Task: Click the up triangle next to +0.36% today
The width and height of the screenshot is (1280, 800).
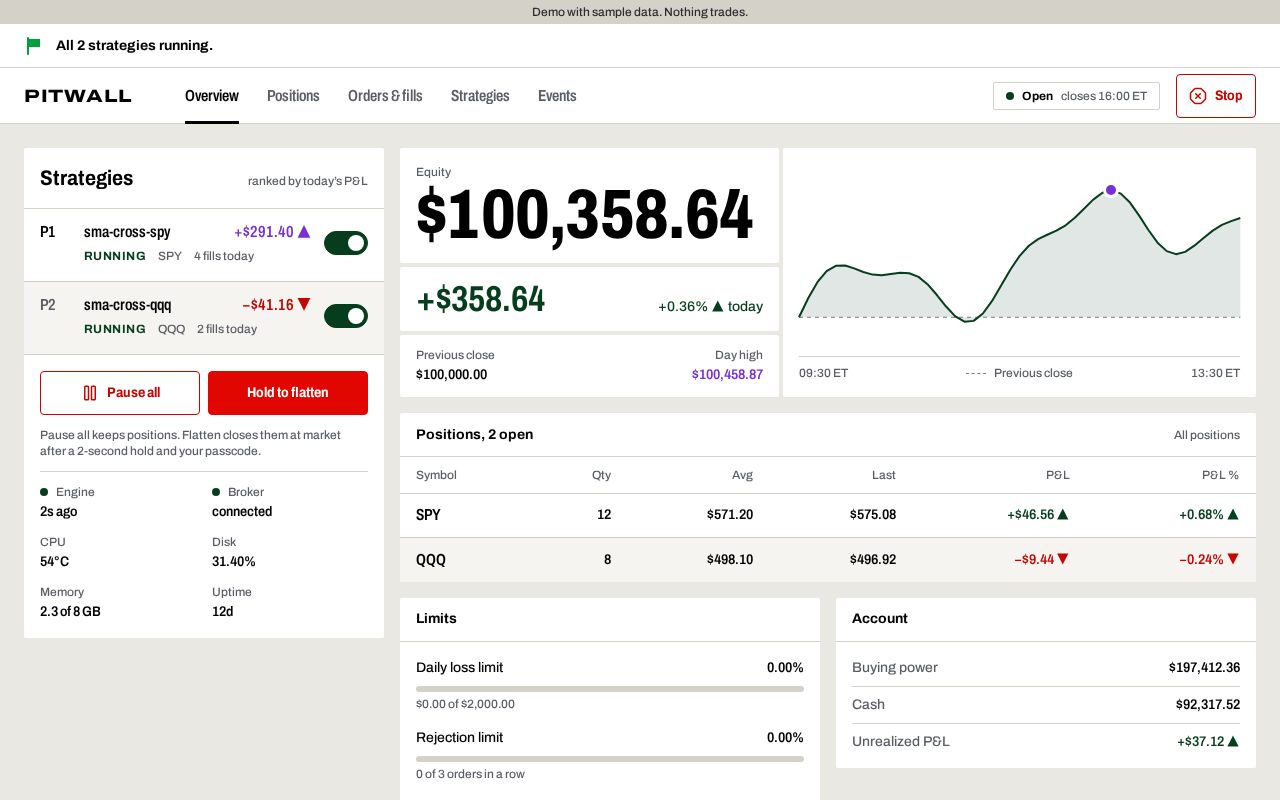Action: pyautogui.click(x=717, y=306)
